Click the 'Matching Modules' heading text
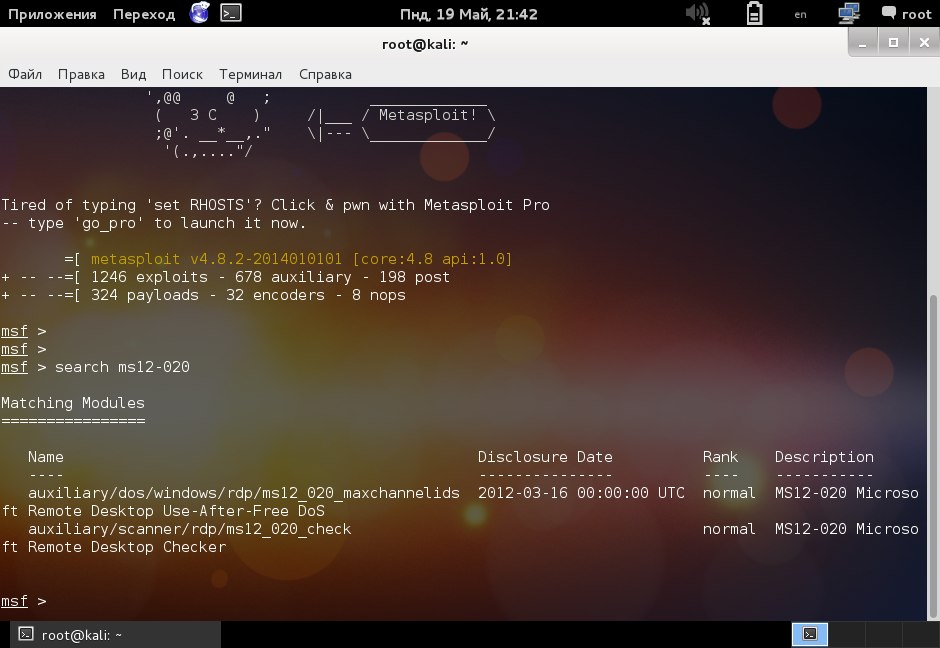Image resolution: width=940 pixels, height=648 pixels. tap(73, 403)
